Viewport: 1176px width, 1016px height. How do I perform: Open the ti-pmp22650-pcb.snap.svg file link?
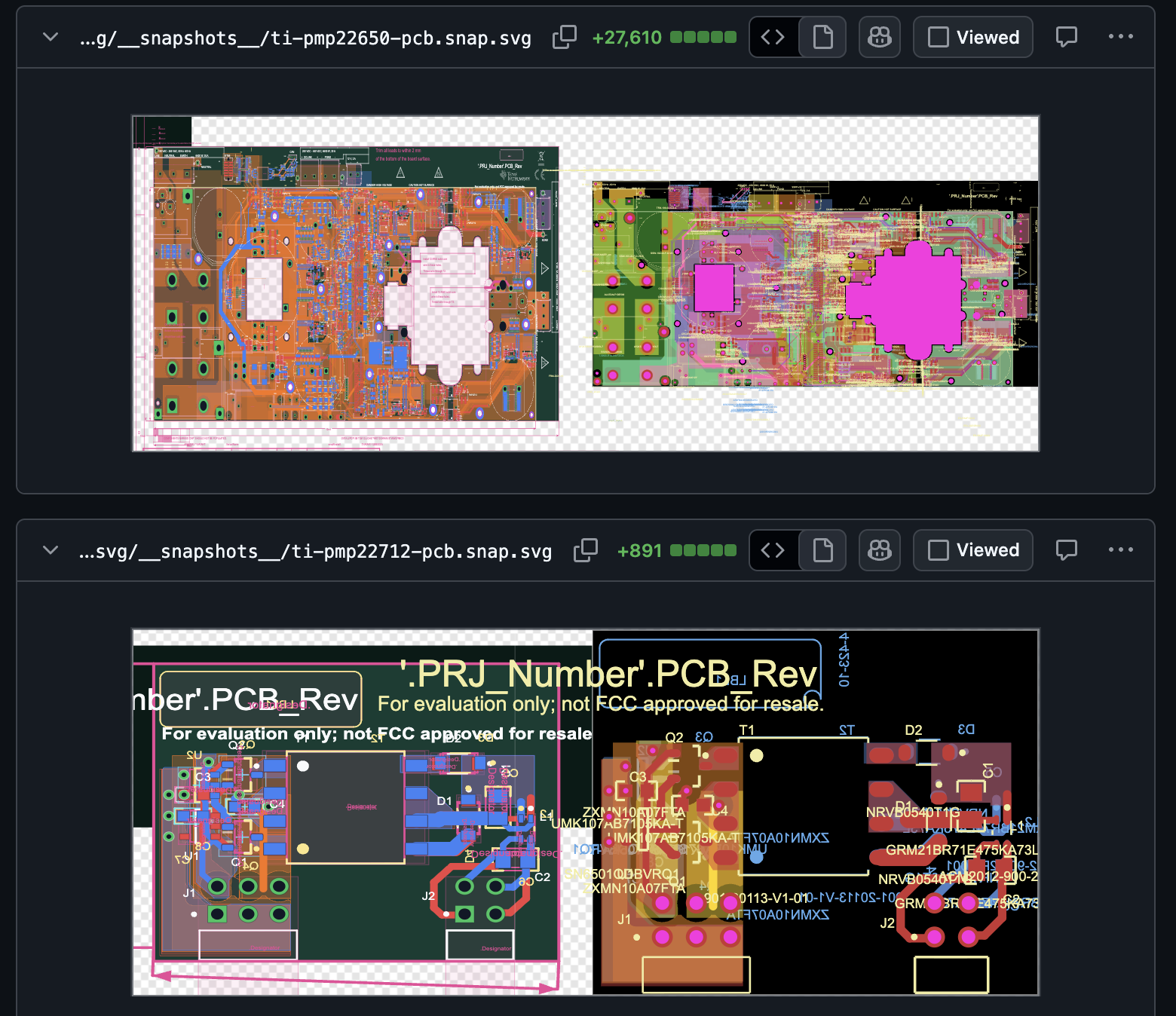[305, 38]
